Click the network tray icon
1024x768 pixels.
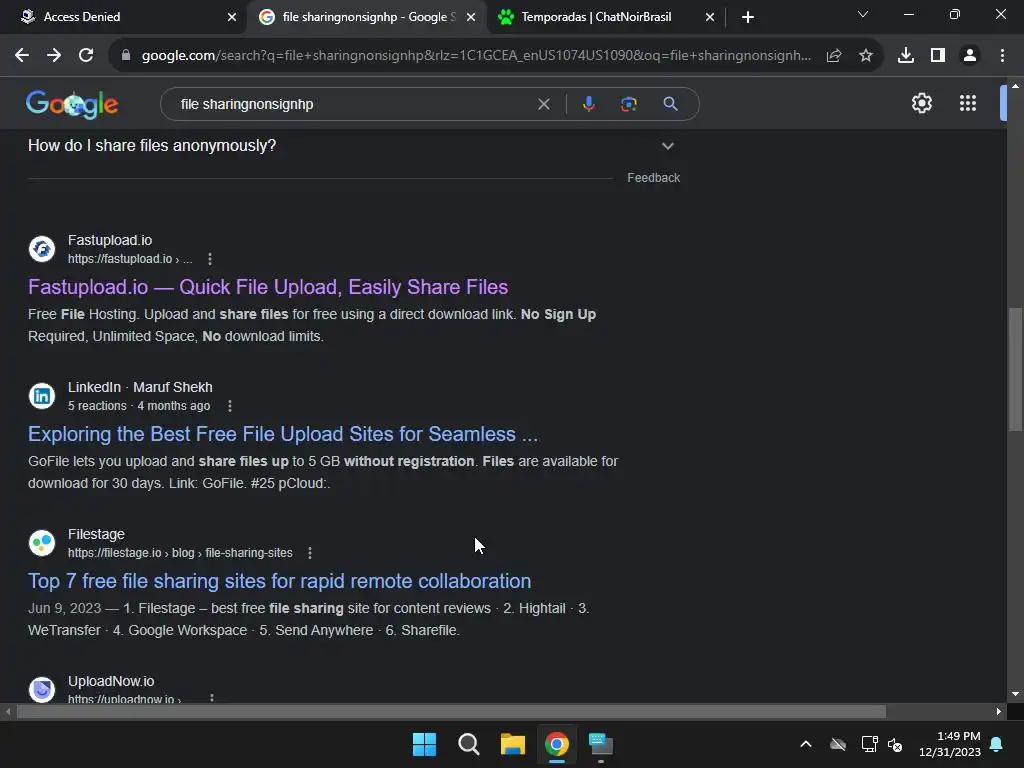click(x=869, y=744)
